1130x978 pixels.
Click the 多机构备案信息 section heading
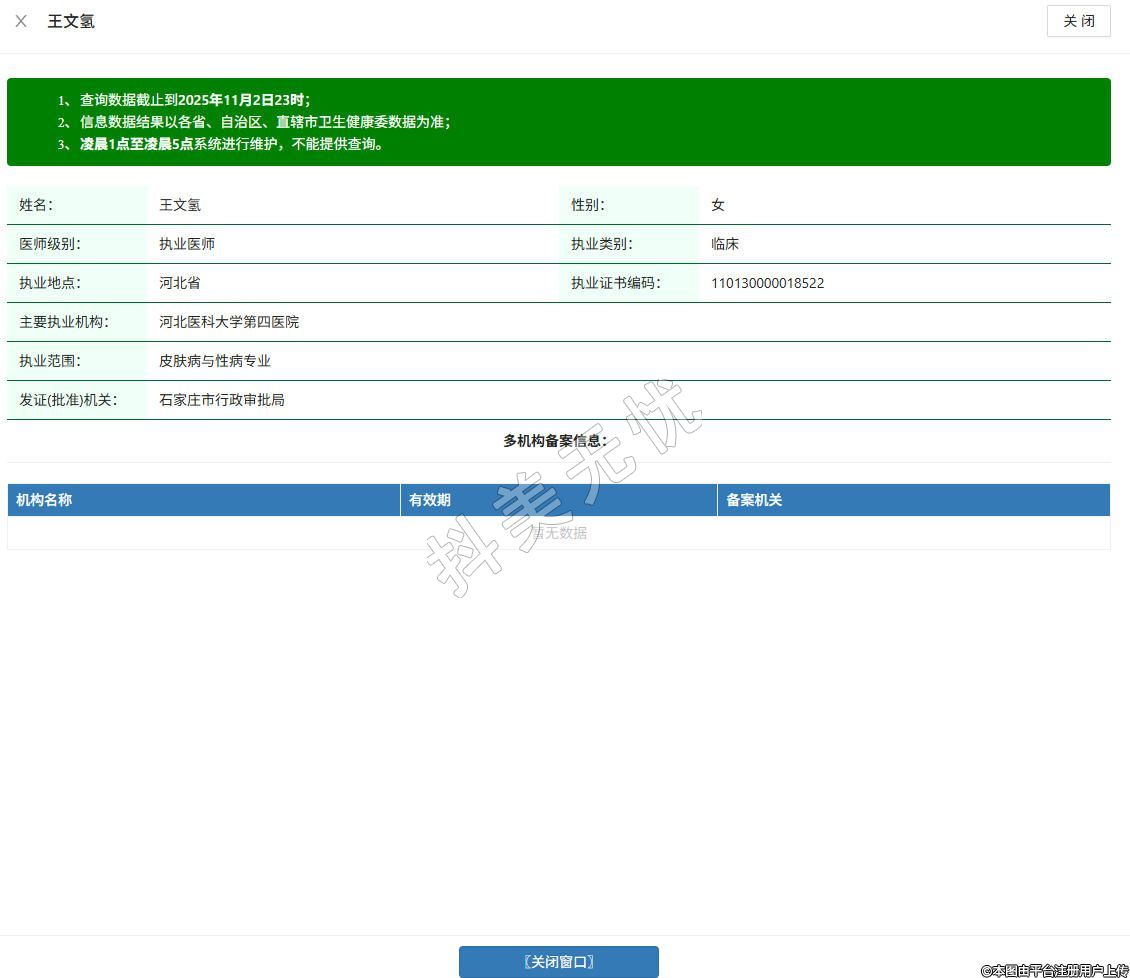coord(555,440)
